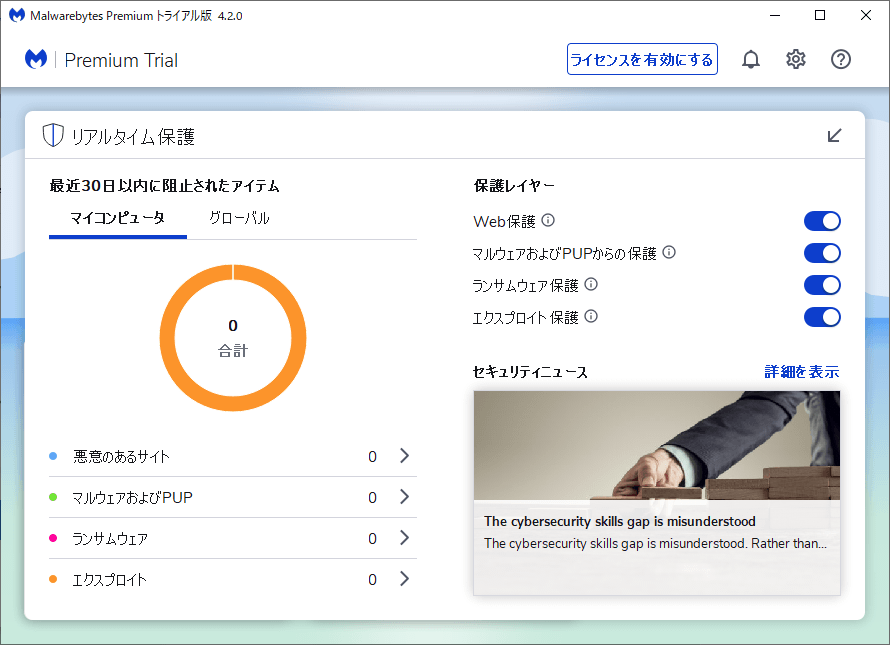The height and width of the screenshot is (645, 890).
Task: Click the security news article thumbnail image
Action: point(657,445)
